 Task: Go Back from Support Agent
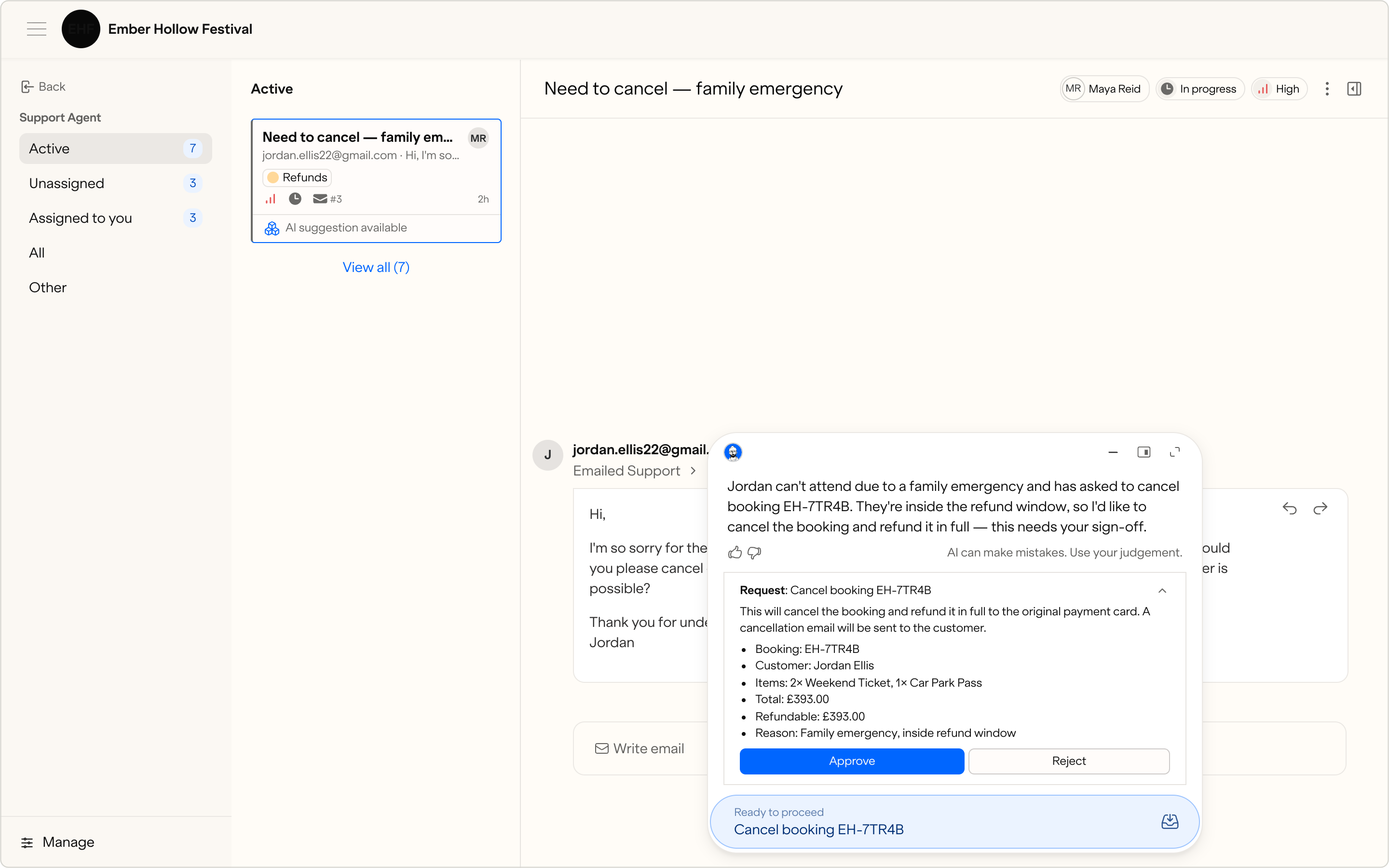point(43,87)
